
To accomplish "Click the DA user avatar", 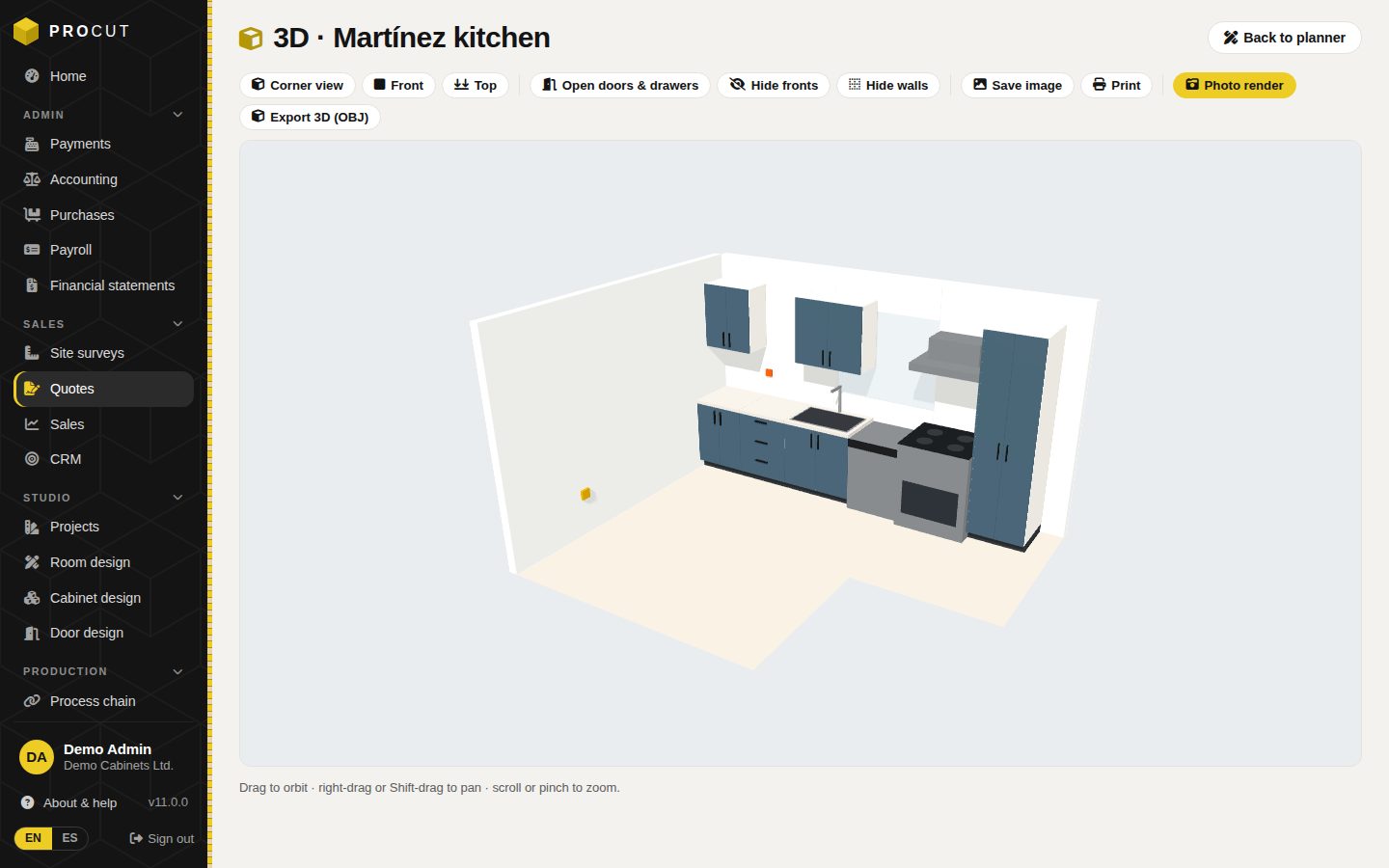I will pos(37,757).
